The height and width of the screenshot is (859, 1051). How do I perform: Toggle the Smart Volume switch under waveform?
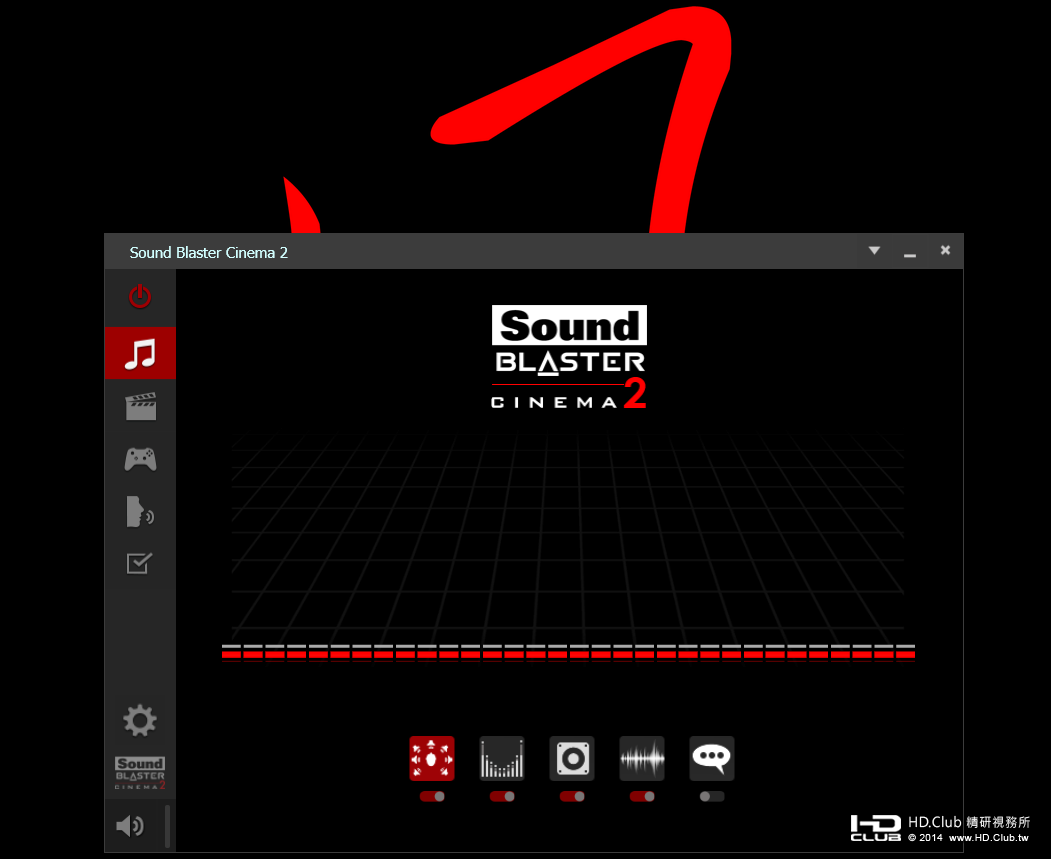tap(642, 797)
